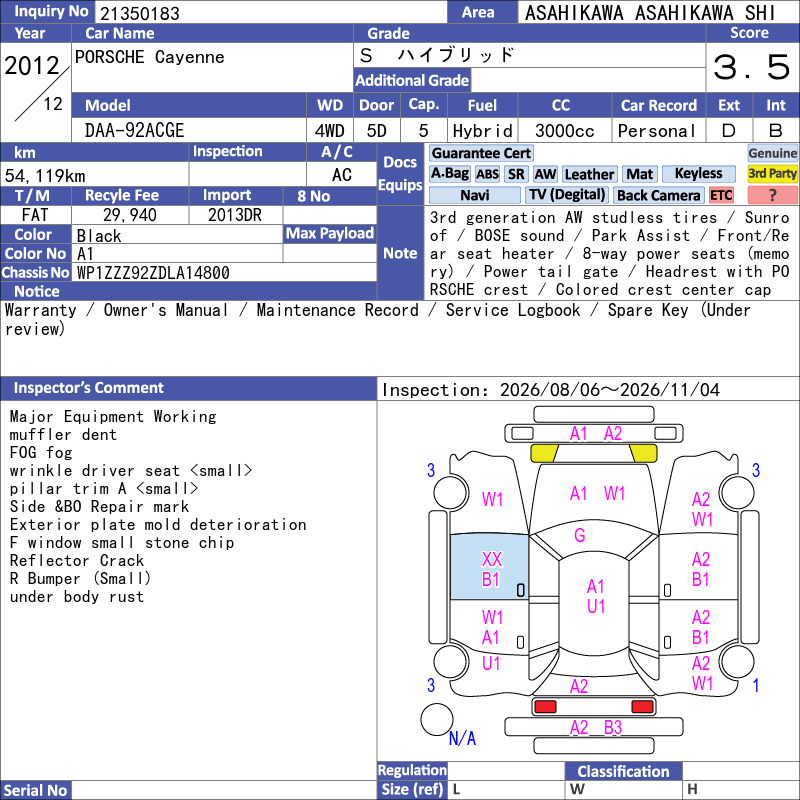
Task: Click the car name PORSCHE Cayenne
Action: tap(149, 57)
